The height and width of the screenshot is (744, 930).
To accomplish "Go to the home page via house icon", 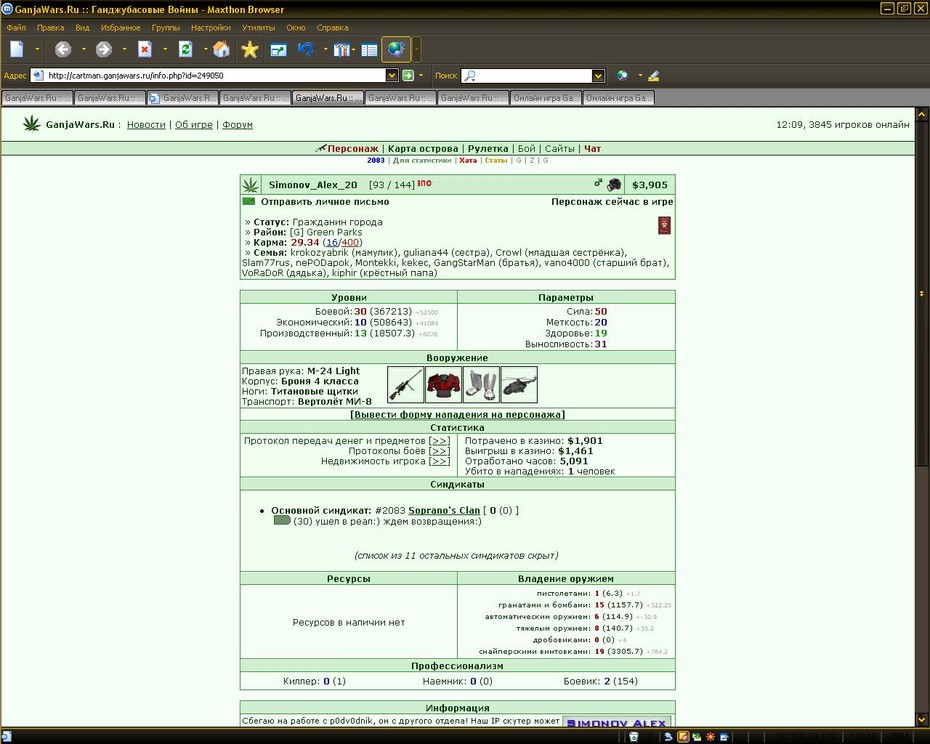I will click(221, 49).
